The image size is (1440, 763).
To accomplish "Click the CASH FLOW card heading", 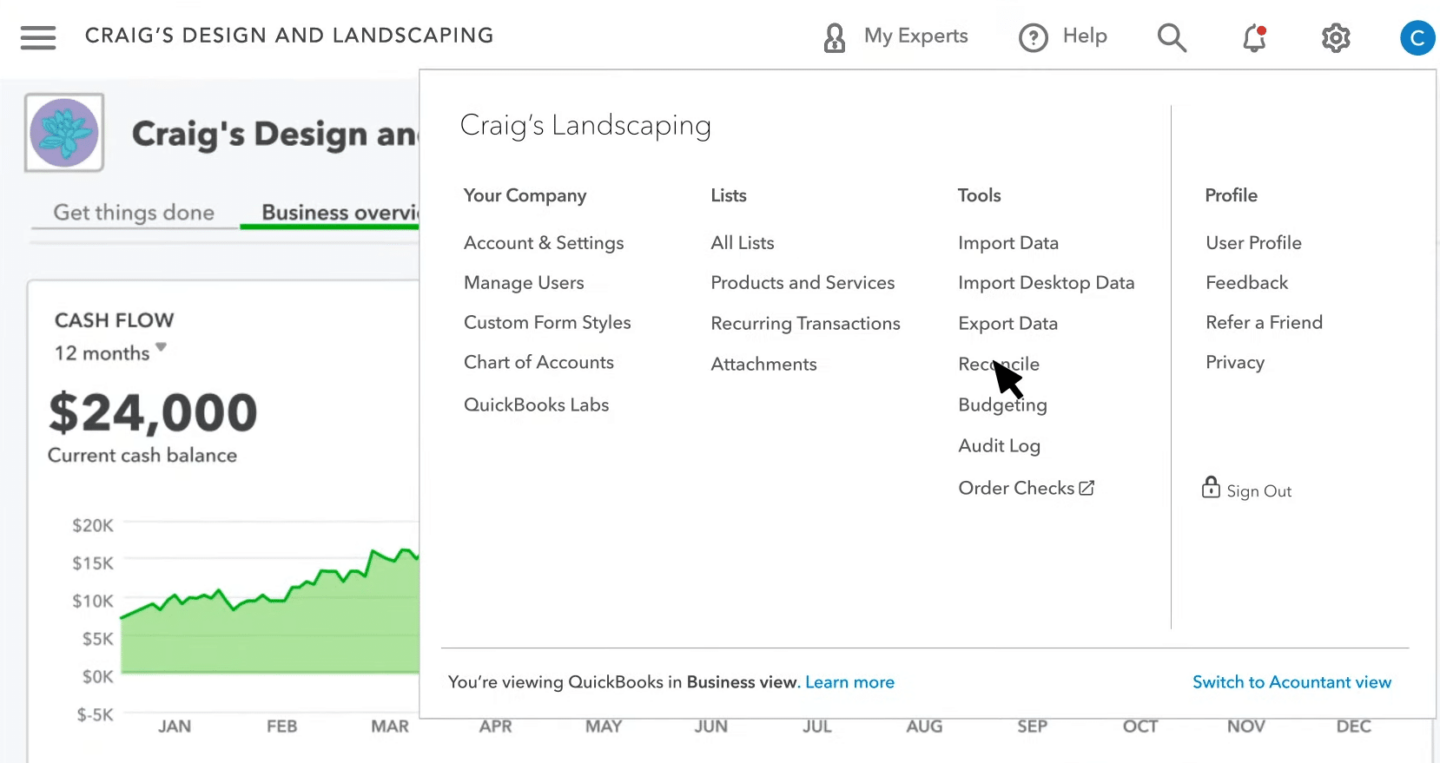I will point(114,320).
